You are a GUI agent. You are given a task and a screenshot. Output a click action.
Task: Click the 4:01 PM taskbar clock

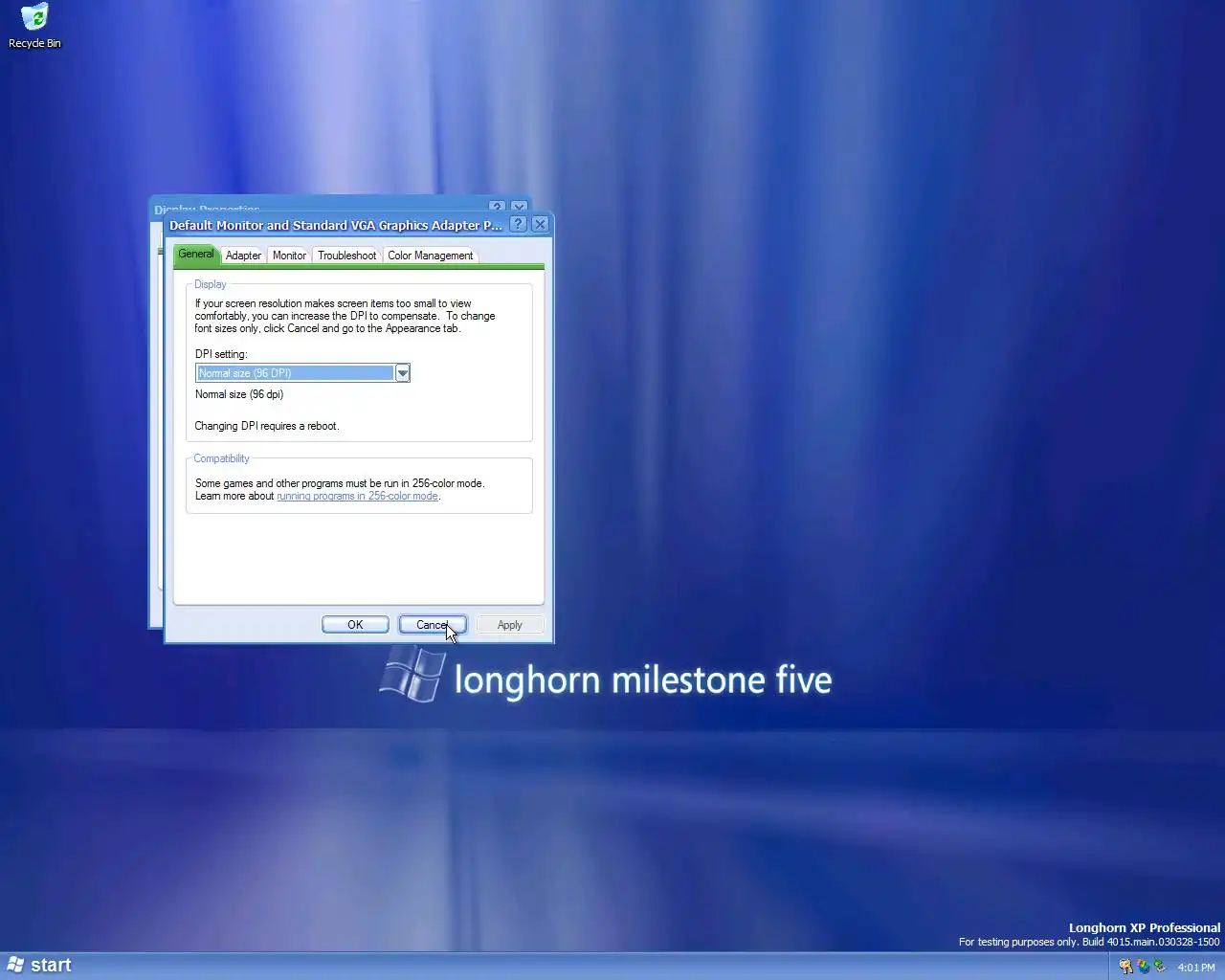(x=1196, y=968)
